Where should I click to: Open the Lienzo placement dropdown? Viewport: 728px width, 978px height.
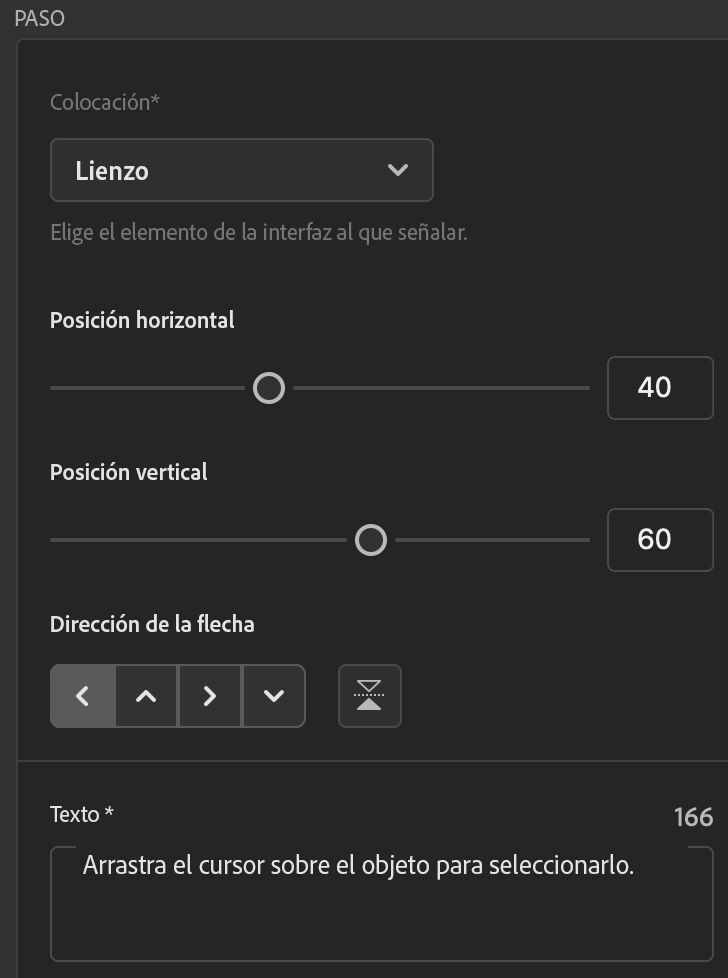coord(241,170)
